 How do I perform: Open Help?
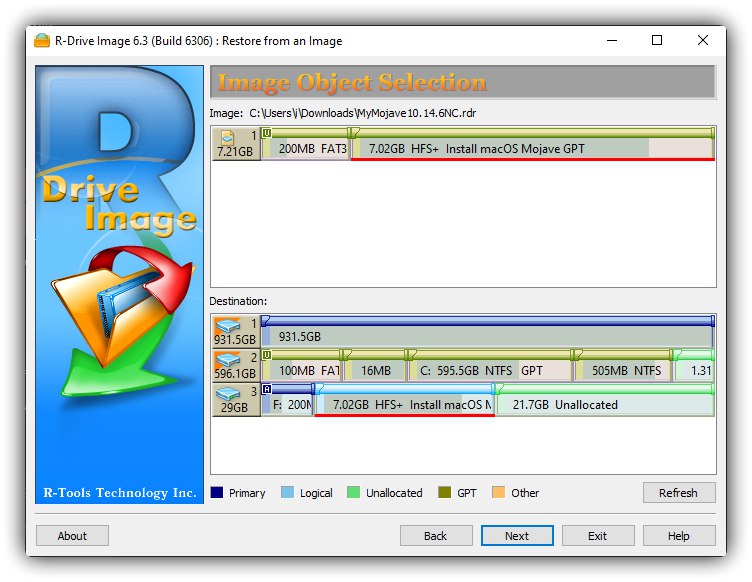[x=679, y=535]
